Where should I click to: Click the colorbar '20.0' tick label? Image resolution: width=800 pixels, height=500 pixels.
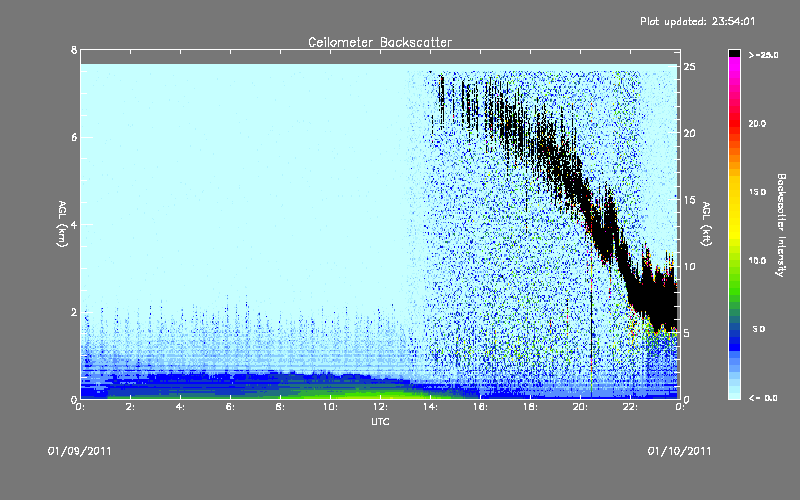(x=758, y=124)
